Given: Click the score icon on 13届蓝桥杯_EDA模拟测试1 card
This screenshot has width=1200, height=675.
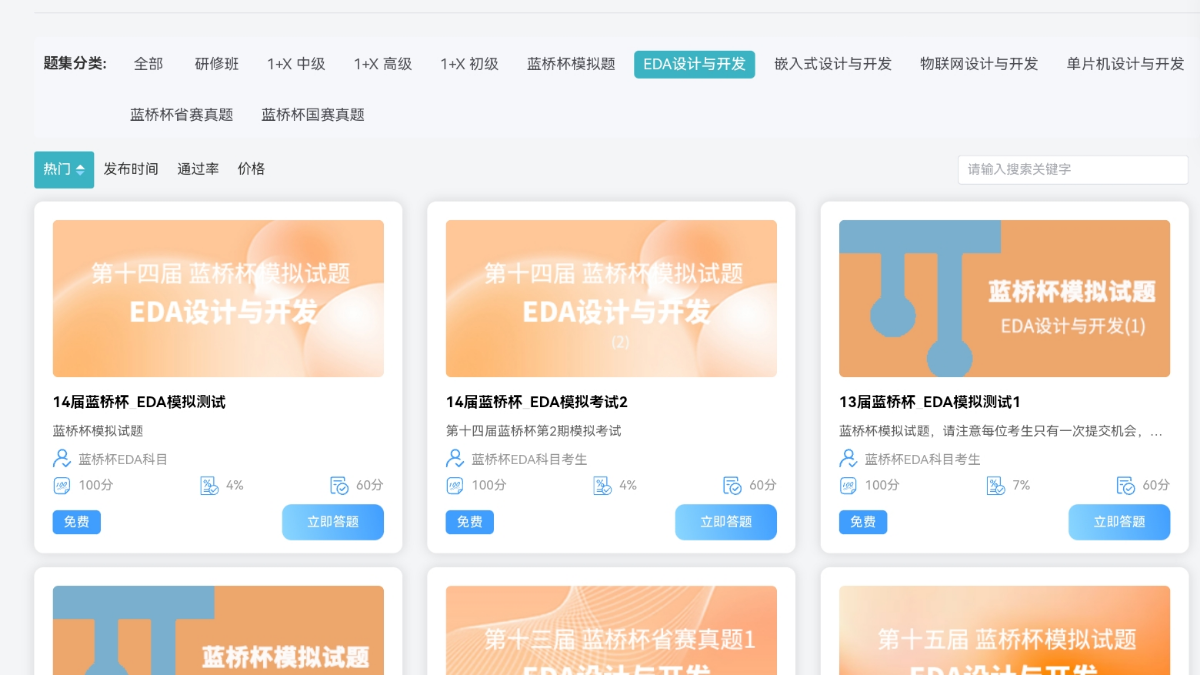Looking at the screenshot, I should [x=848, y=485].
